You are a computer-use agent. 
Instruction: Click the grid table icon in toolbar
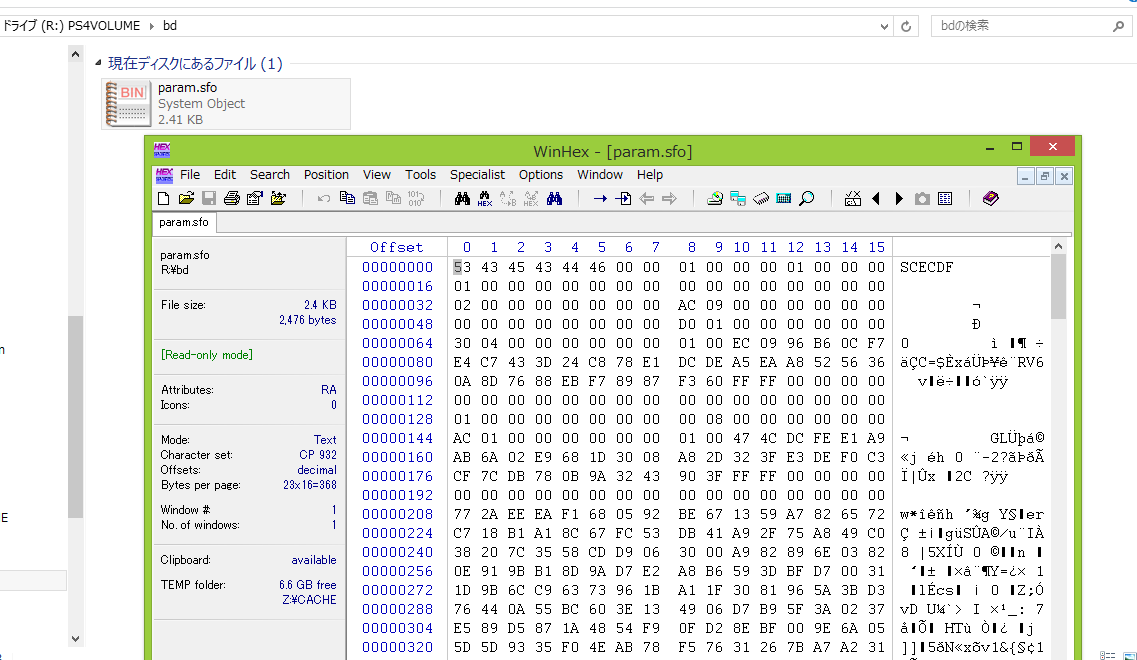(945, 199)
